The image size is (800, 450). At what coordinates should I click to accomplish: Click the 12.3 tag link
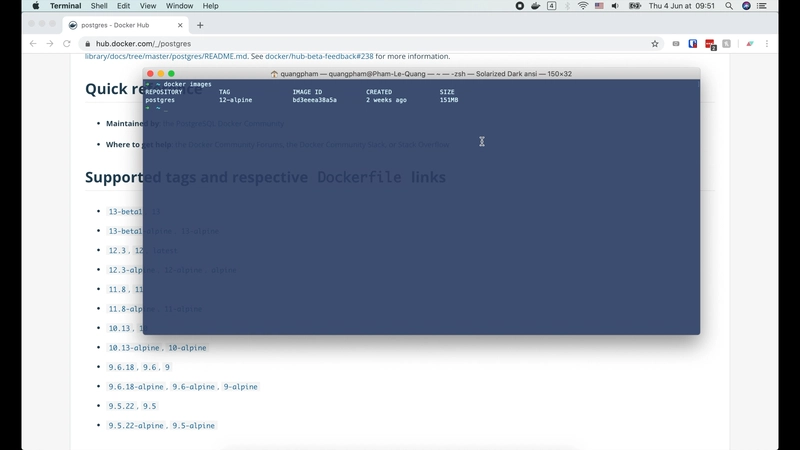pos(117,251)
